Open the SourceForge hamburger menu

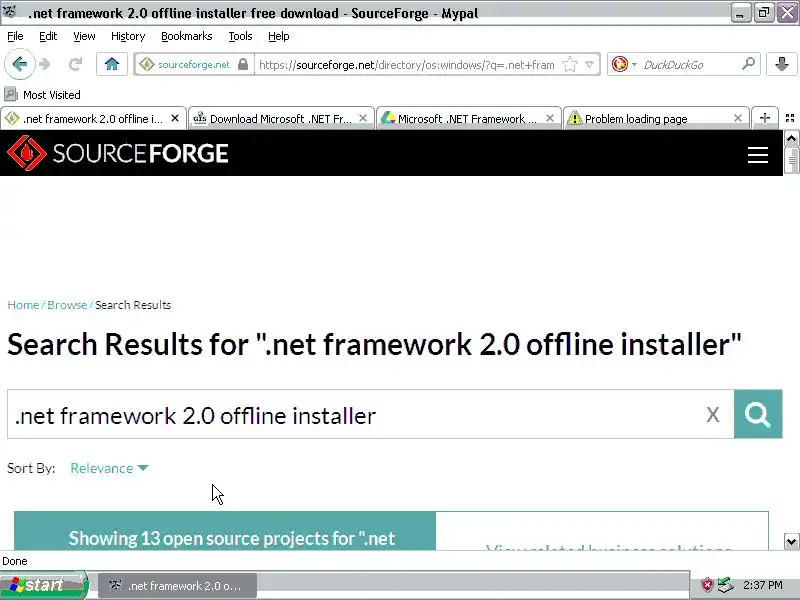click(x=758, y=155)
